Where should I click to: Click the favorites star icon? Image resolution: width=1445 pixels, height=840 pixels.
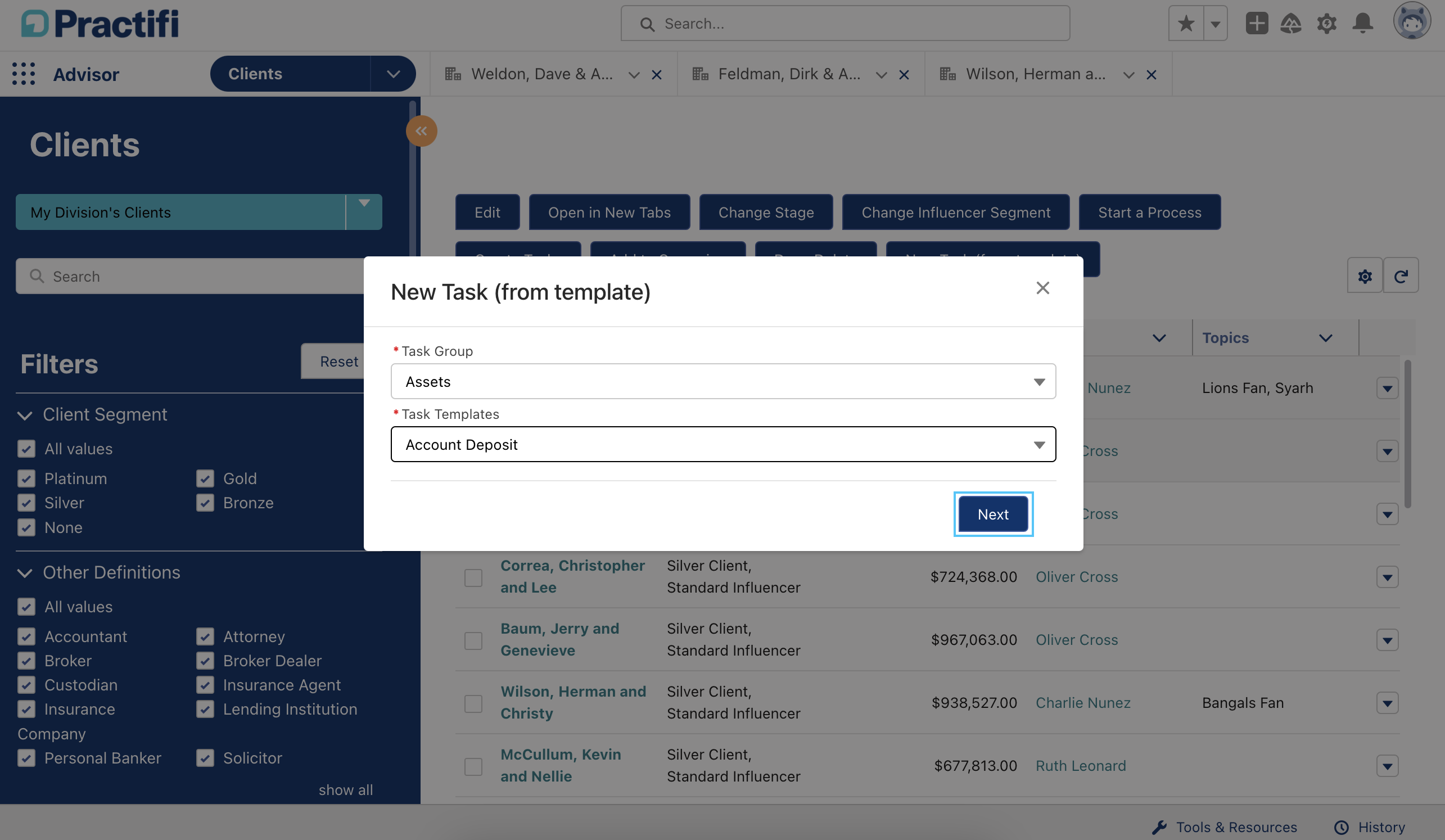coord(1185,23)
